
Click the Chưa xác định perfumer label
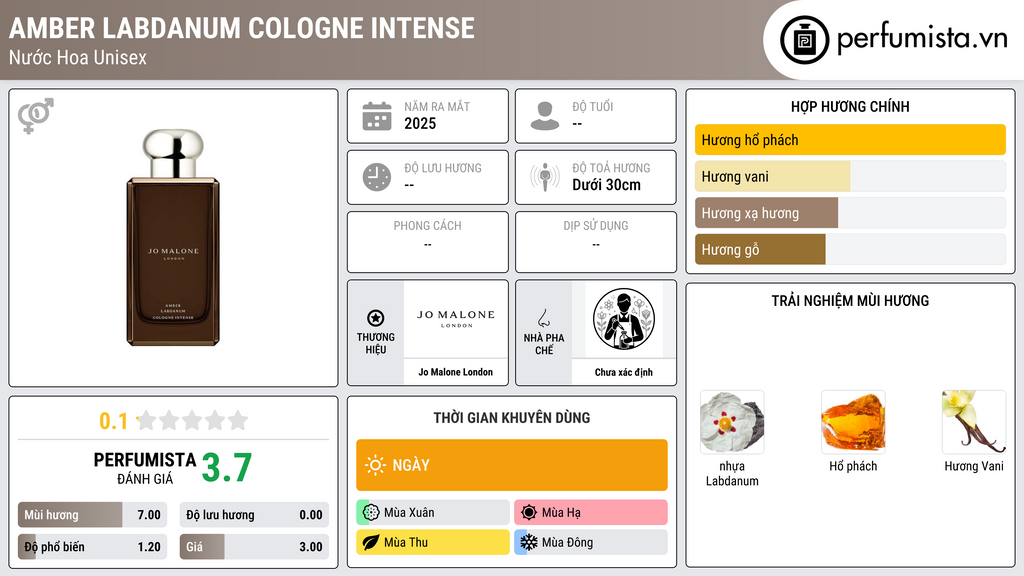coord(624,372)
